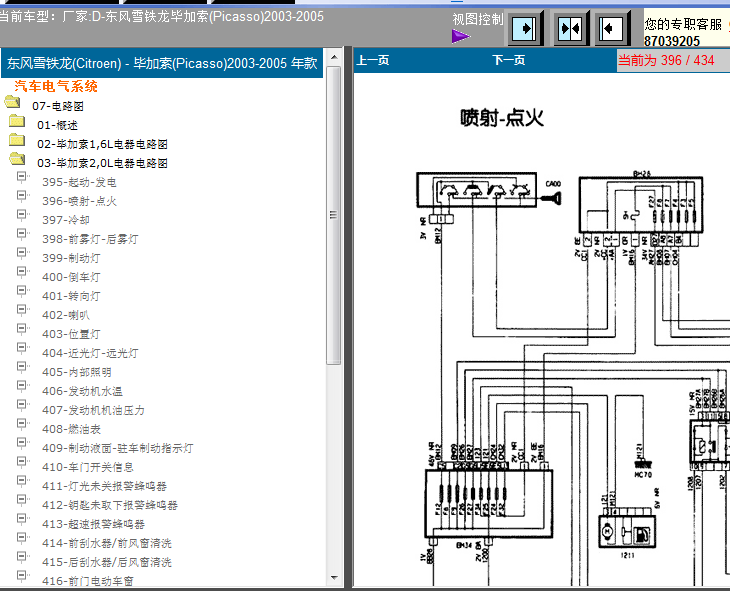Click the page icon beside 404-近光灯-远光灯
Viewport: 730px width, 591px height.
[23, 349]
